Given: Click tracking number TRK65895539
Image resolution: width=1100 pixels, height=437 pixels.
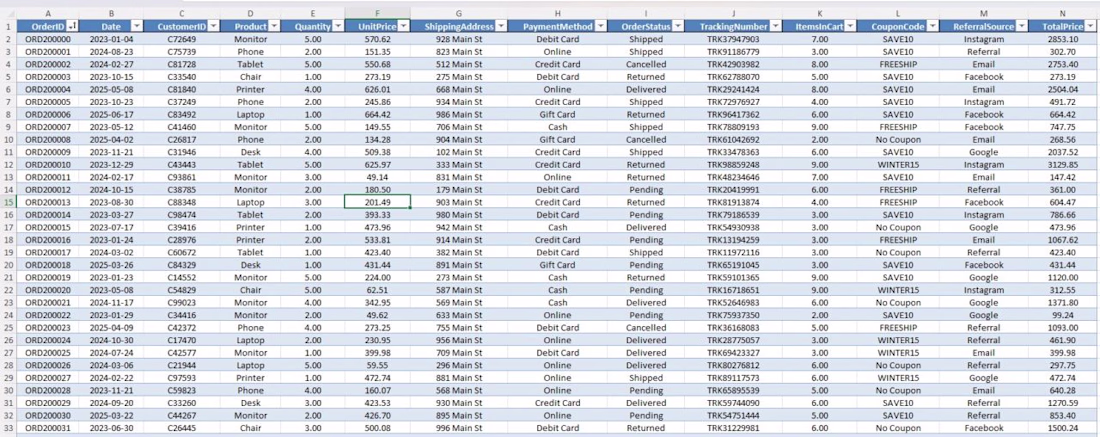Looking at the screenshot, I should 733,390.
